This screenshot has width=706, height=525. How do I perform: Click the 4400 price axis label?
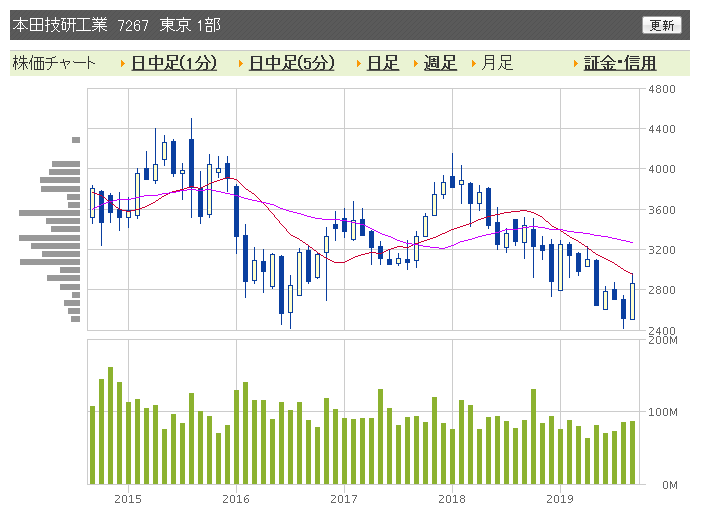[662, 129]
